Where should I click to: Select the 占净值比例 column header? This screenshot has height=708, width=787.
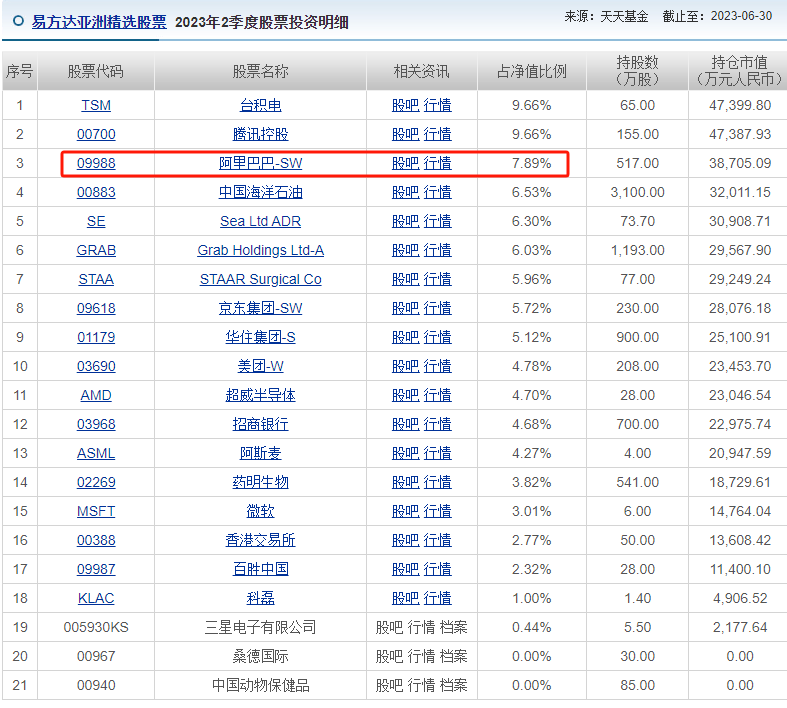[x=532, y=71]
